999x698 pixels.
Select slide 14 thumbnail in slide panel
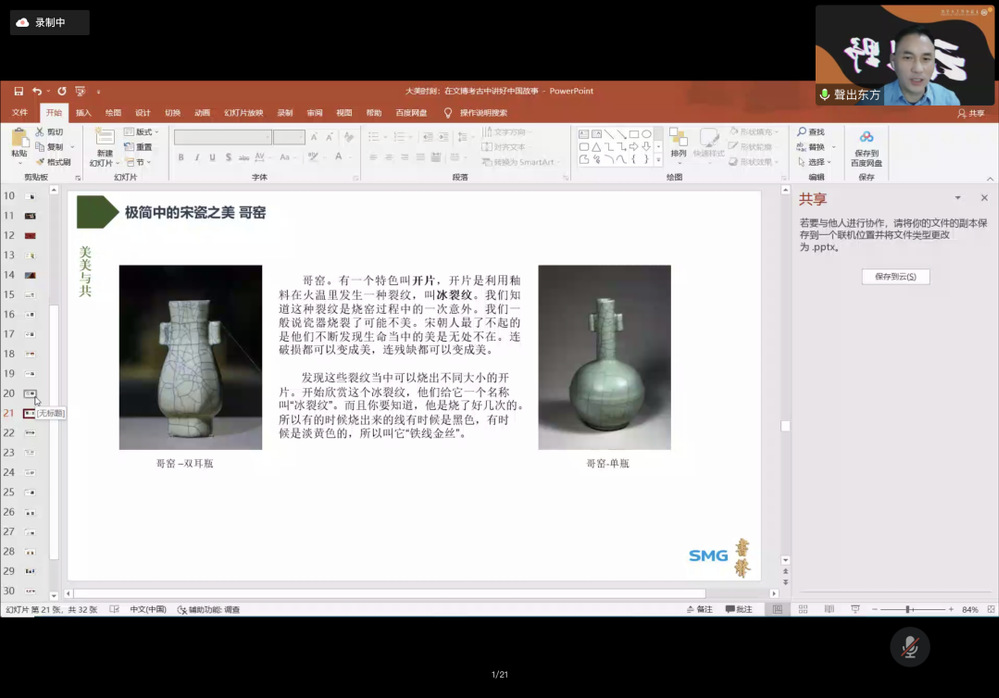[x=30, y=275]
